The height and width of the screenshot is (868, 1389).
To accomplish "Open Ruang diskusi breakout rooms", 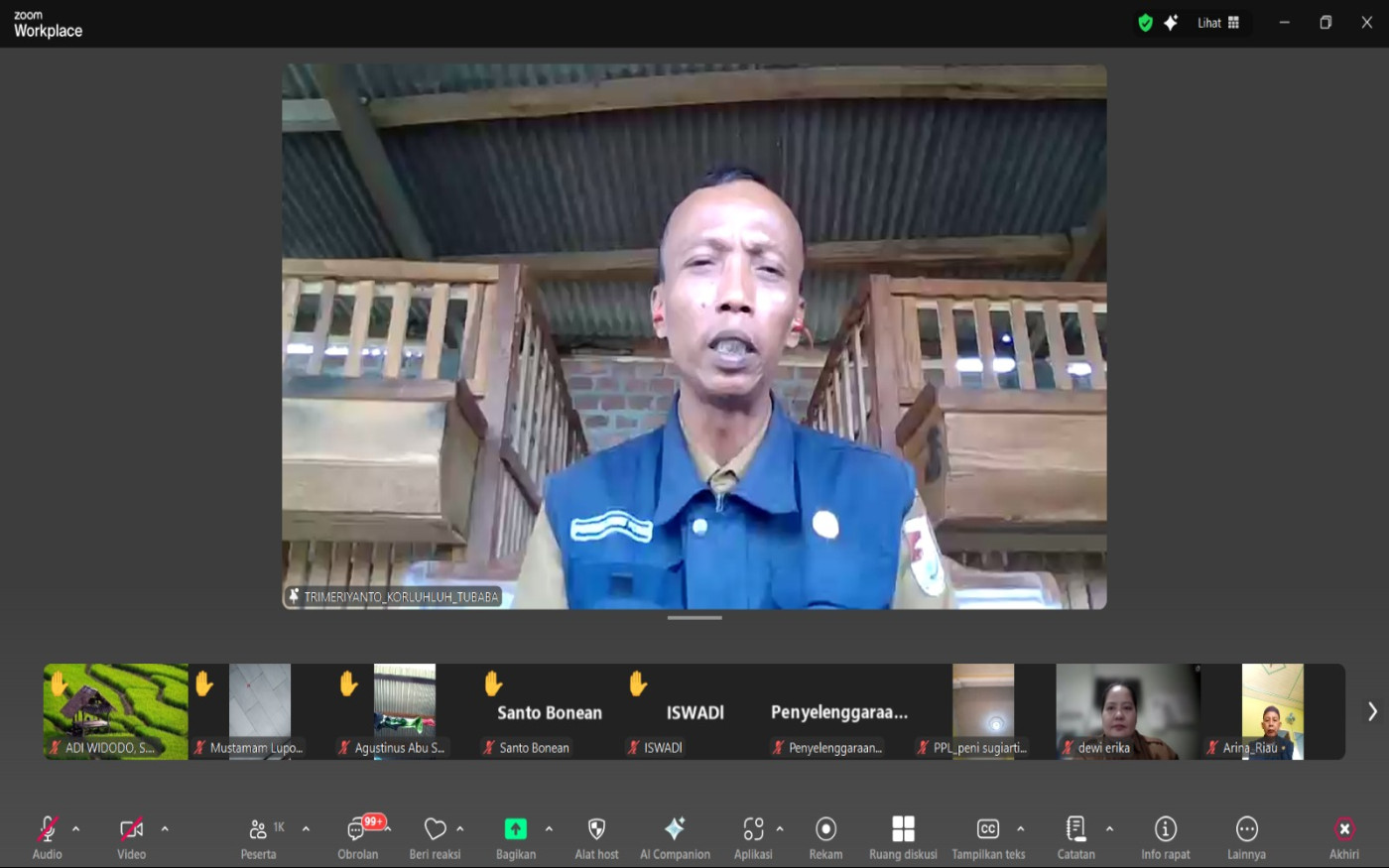I will coord(903,836).
